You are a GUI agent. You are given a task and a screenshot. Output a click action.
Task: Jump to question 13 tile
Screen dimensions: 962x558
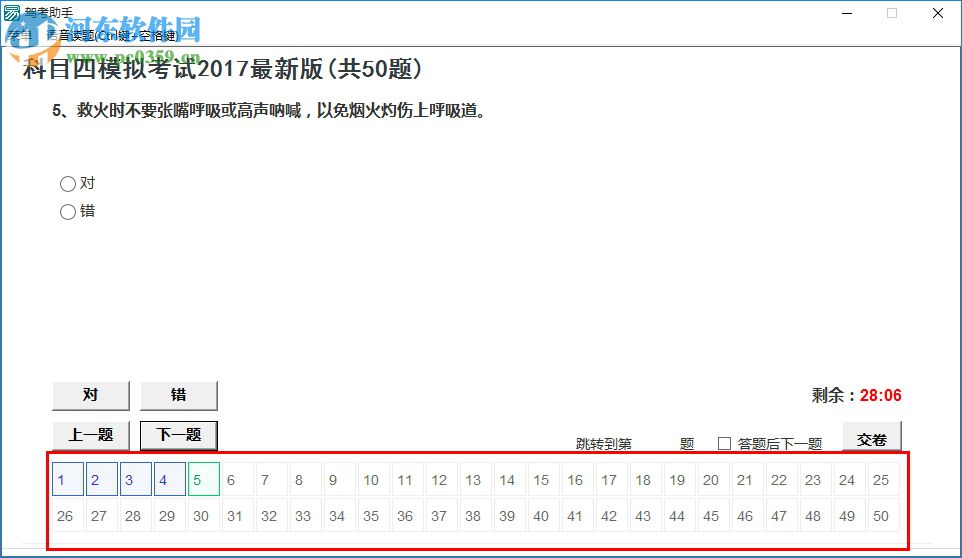point(476,480)
